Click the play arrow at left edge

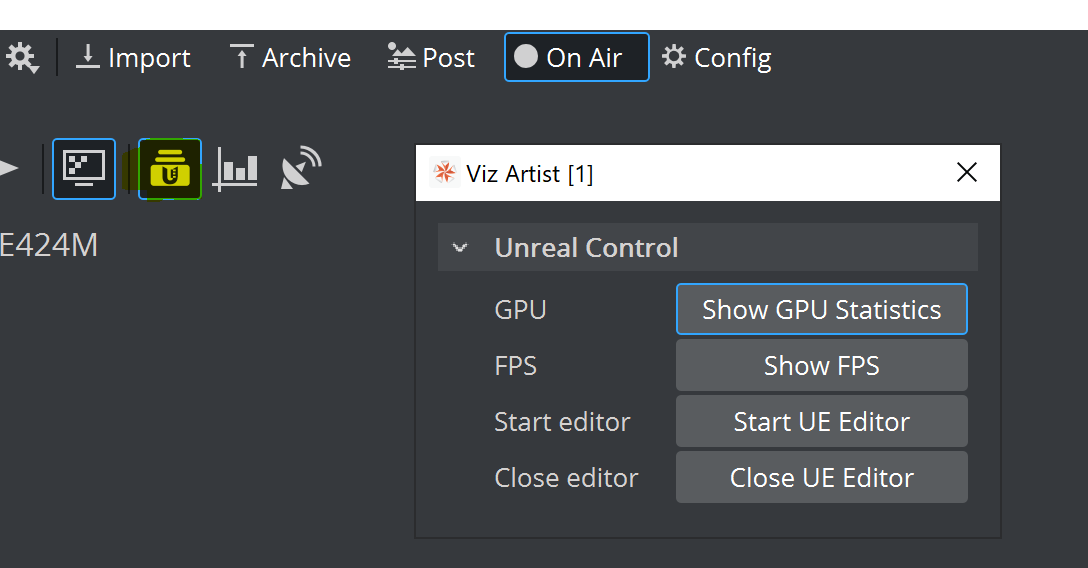point(9,168)
